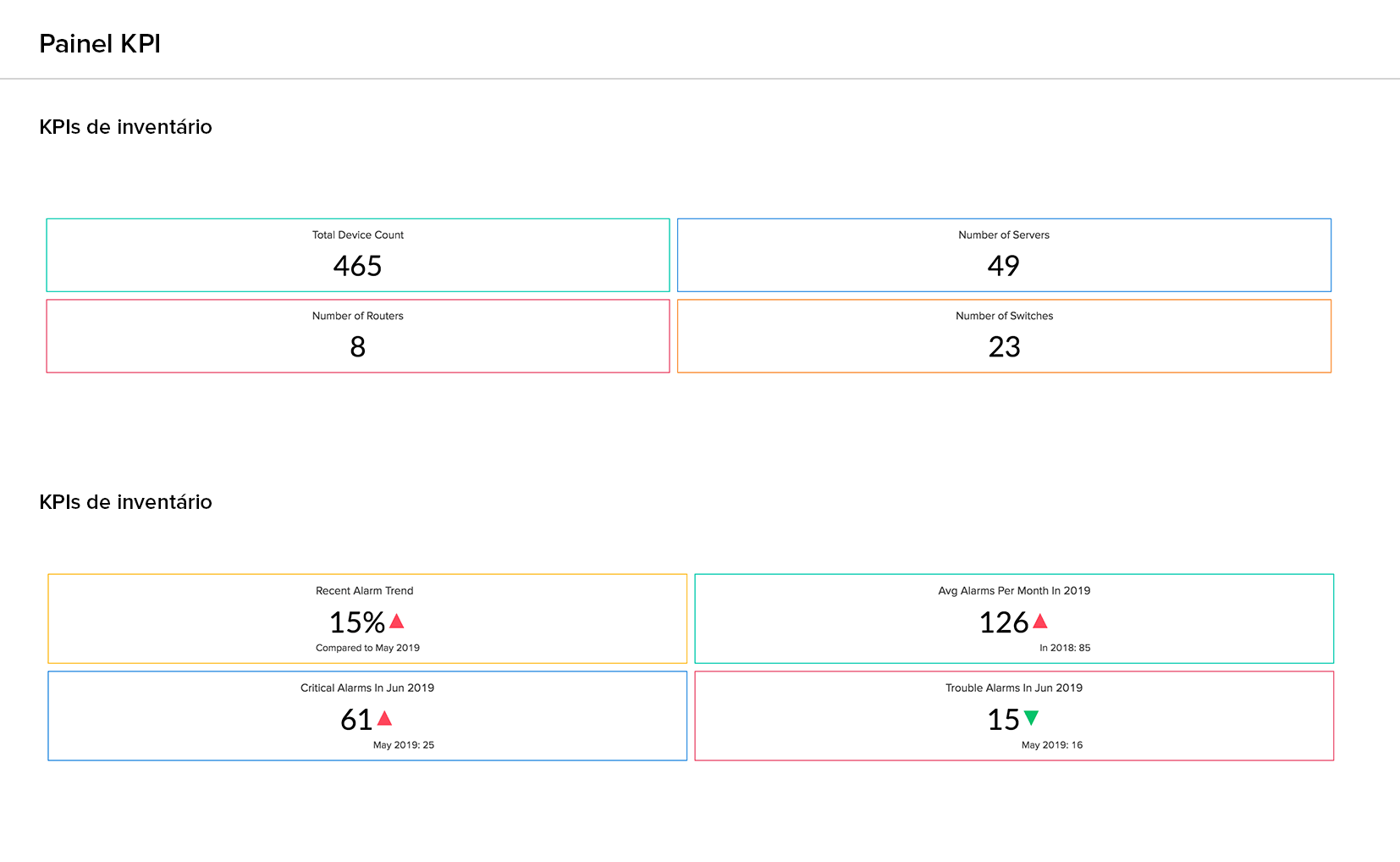Click the May 2019: 25 label
This screenshot has height=862, width=1400.
click(403, 745)
